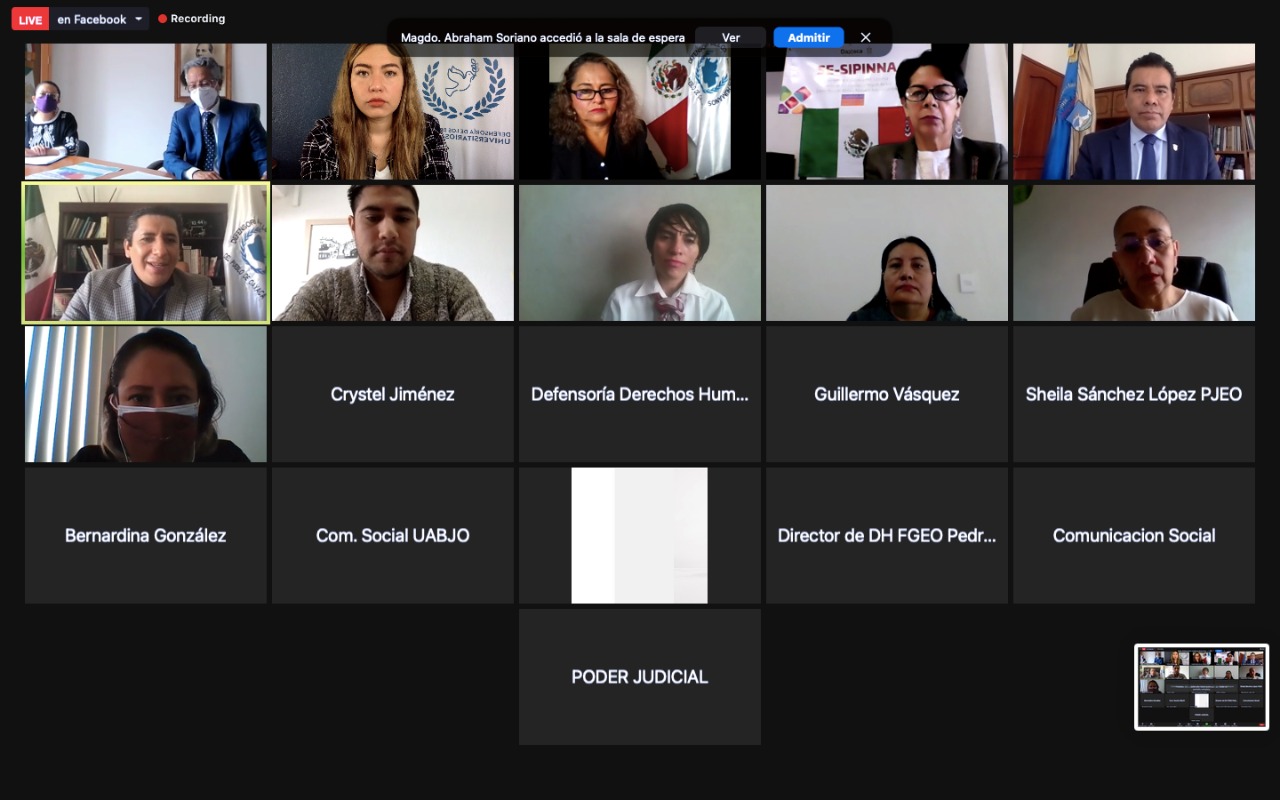Select the Guillermo Vásquez participant tile
Image resolution: width=1280 pixels, height=800 pixels.
[887, 394]
